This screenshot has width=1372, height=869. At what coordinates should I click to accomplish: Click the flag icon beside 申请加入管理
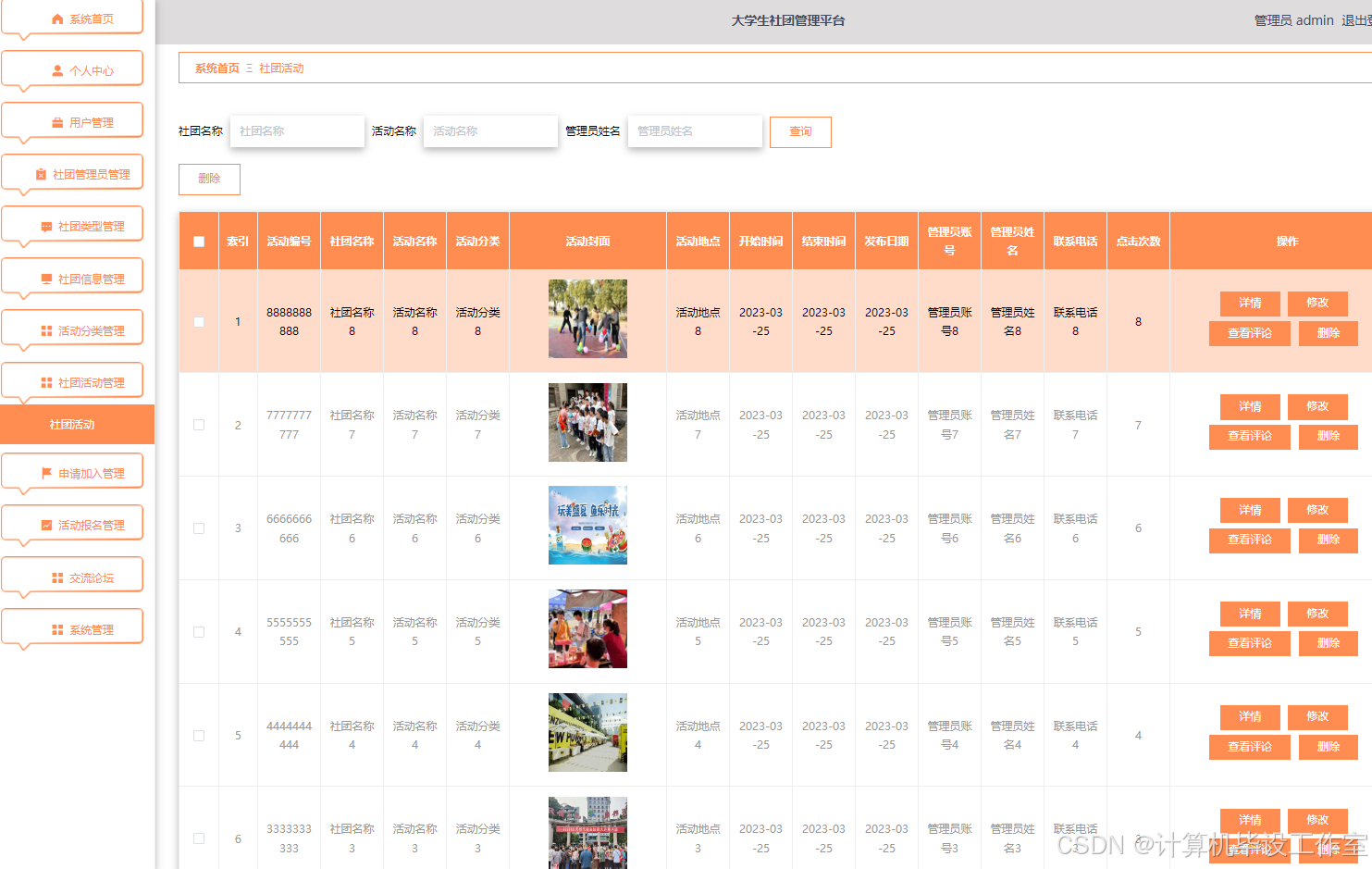[x=46, y=474]
